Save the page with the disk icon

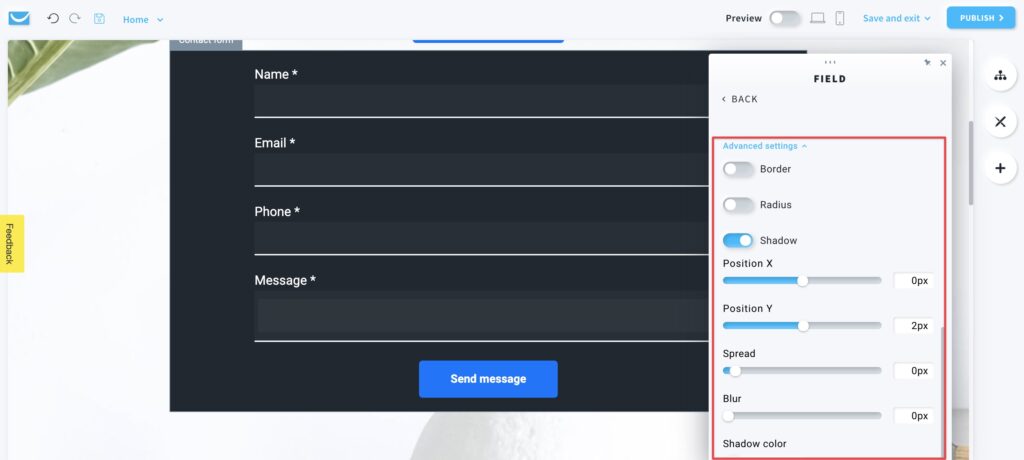click(x=99, y=18)
